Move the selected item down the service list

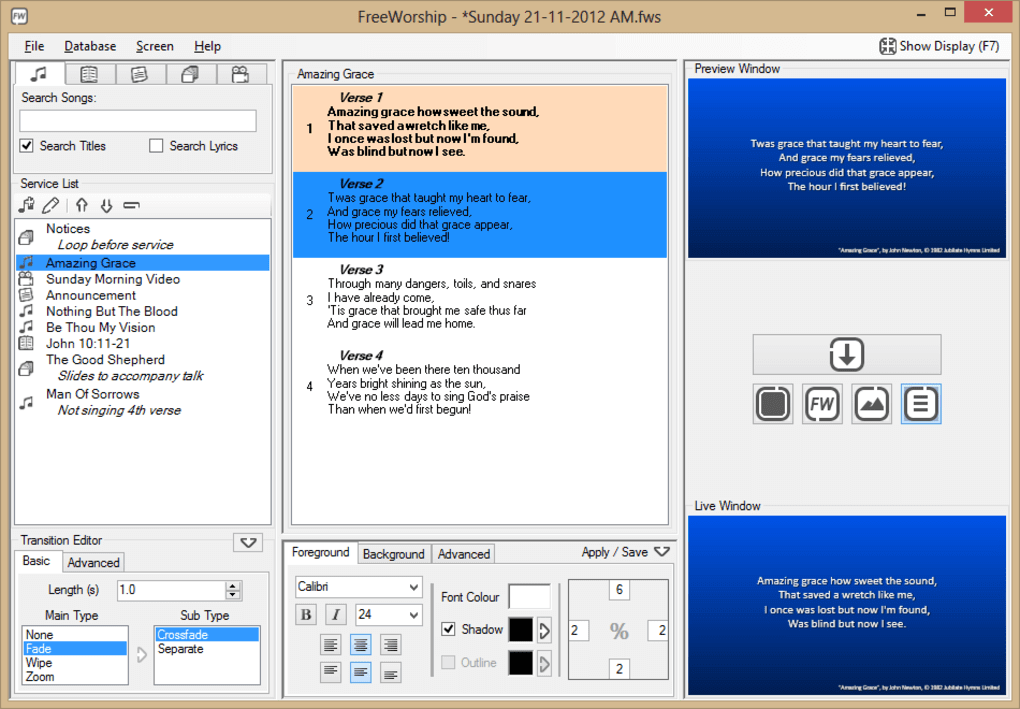click(107, 205)
